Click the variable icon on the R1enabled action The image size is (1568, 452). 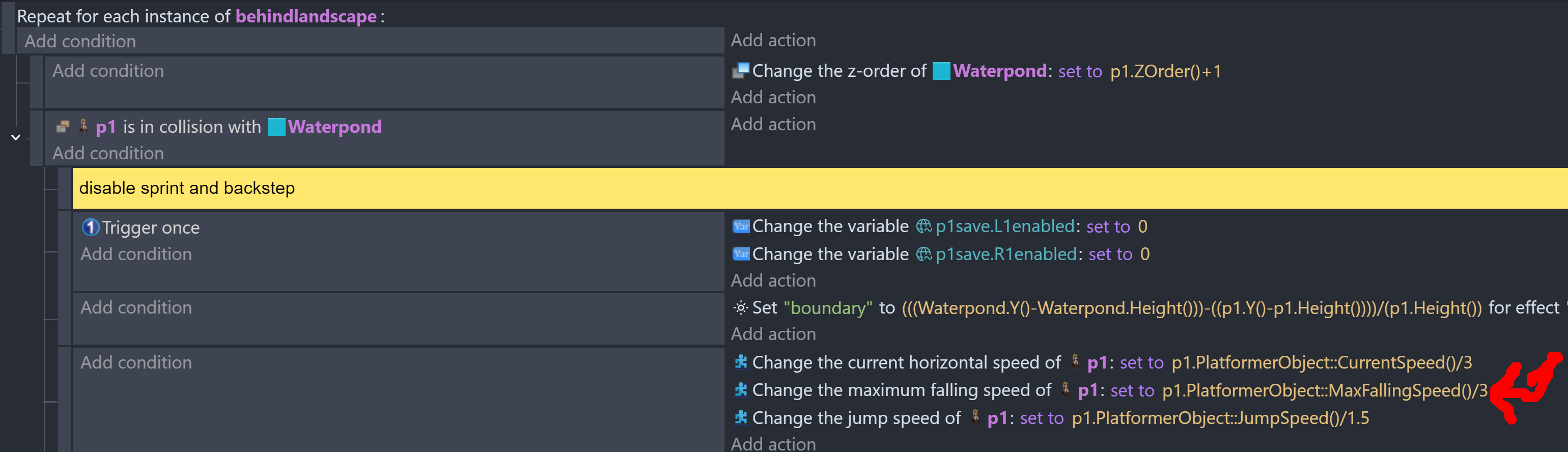tap(741, 253)
